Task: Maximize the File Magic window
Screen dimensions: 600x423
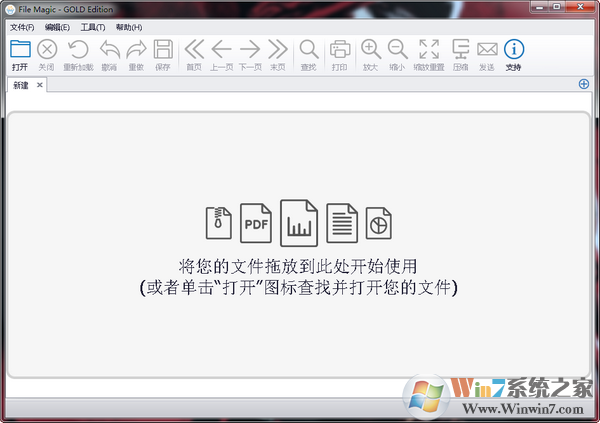Action: pos(557,7)
